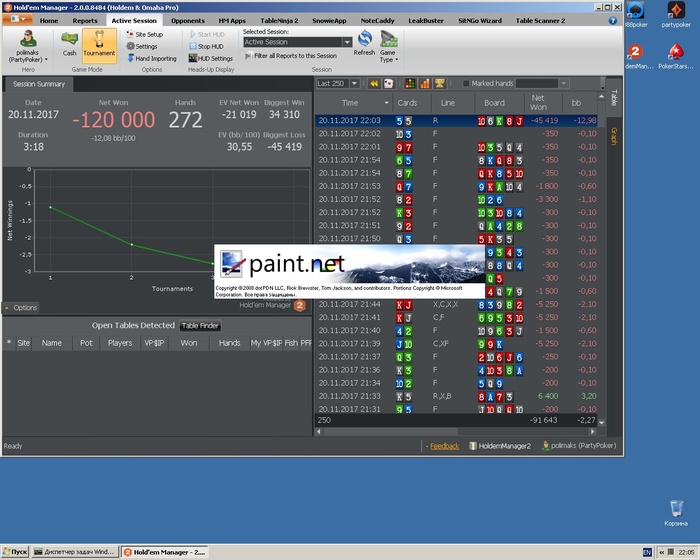Click the Time column sort arrow
Viewport: 700px width, 560px height.
click(386, 103)
